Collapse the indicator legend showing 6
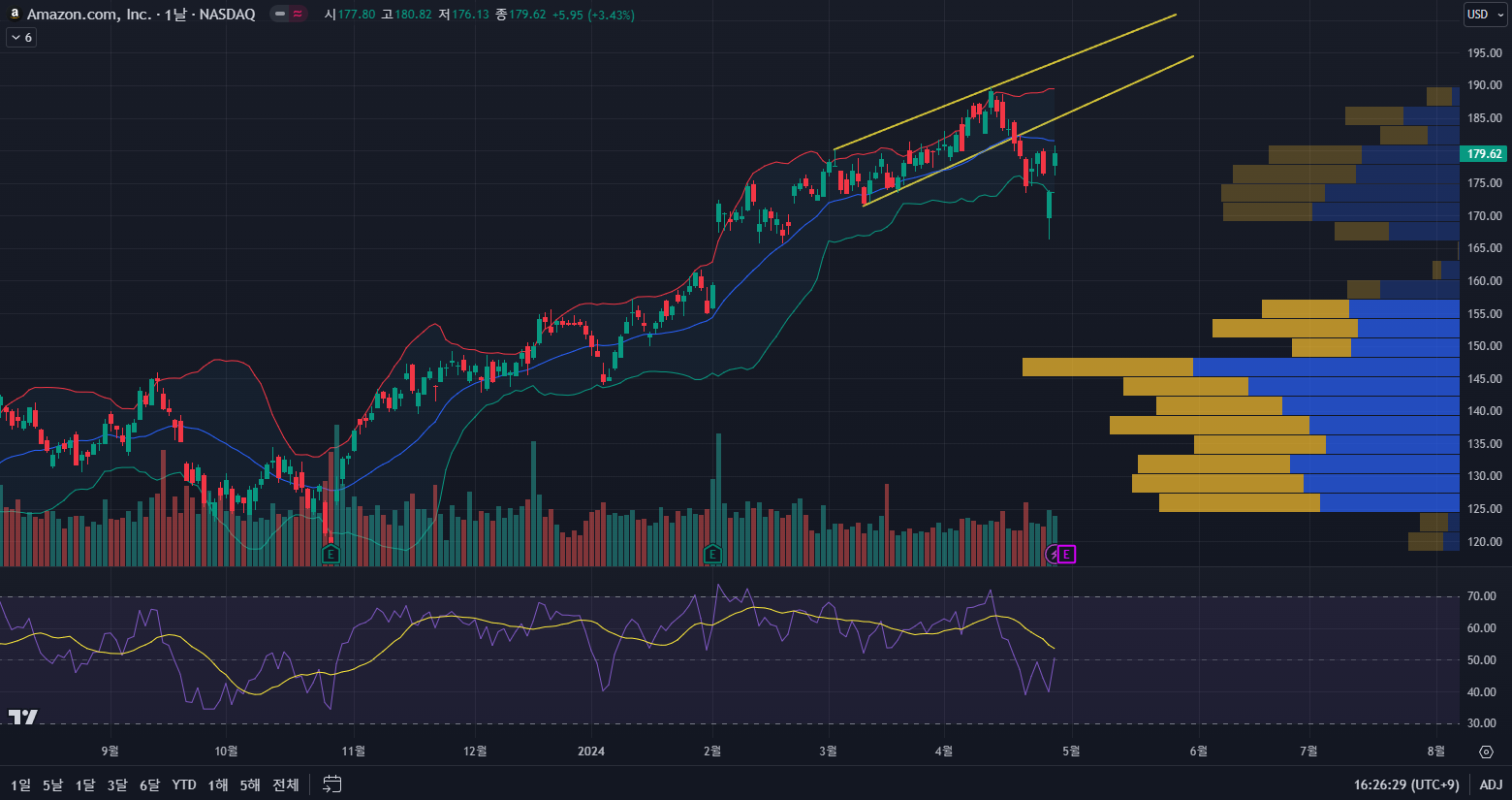Screen dimensions: 1512x800 tap(21, 37)
